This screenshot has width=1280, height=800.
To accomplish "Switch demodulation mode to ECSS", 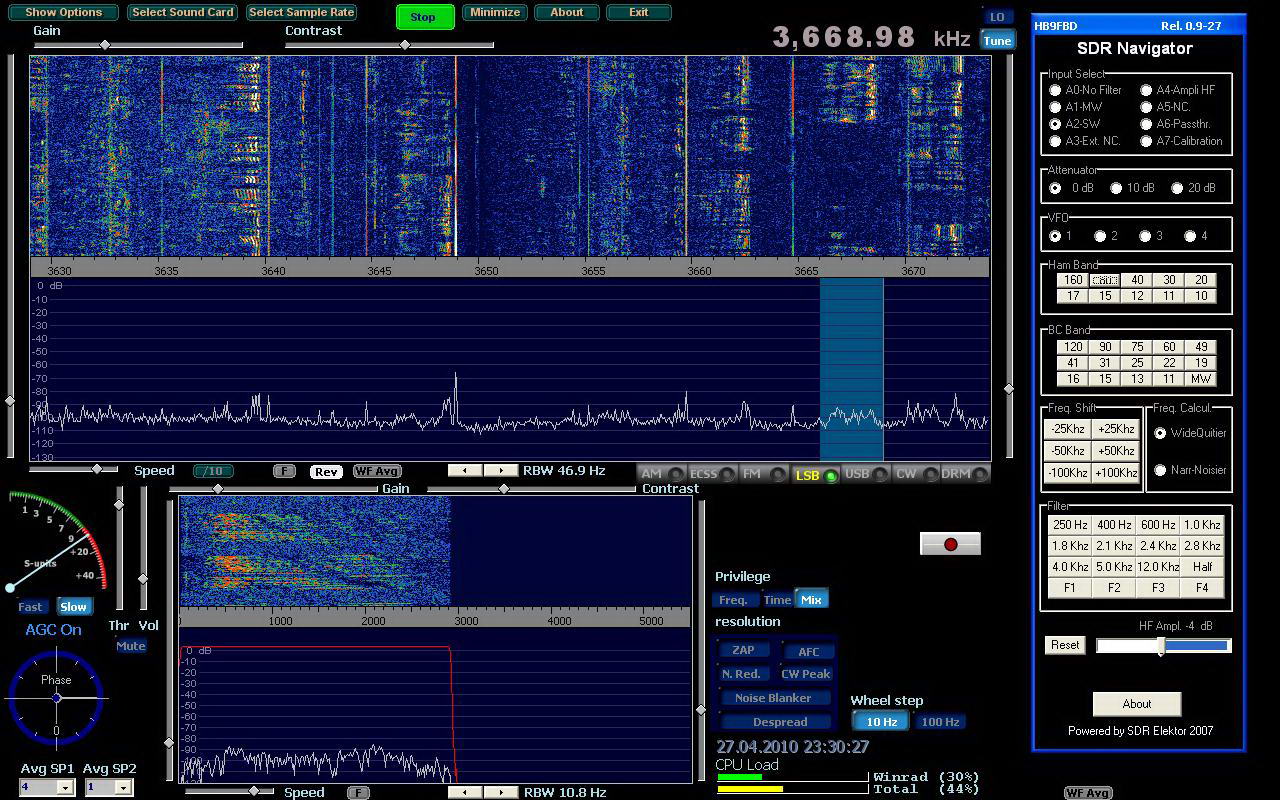I will (x=712, y=474).
